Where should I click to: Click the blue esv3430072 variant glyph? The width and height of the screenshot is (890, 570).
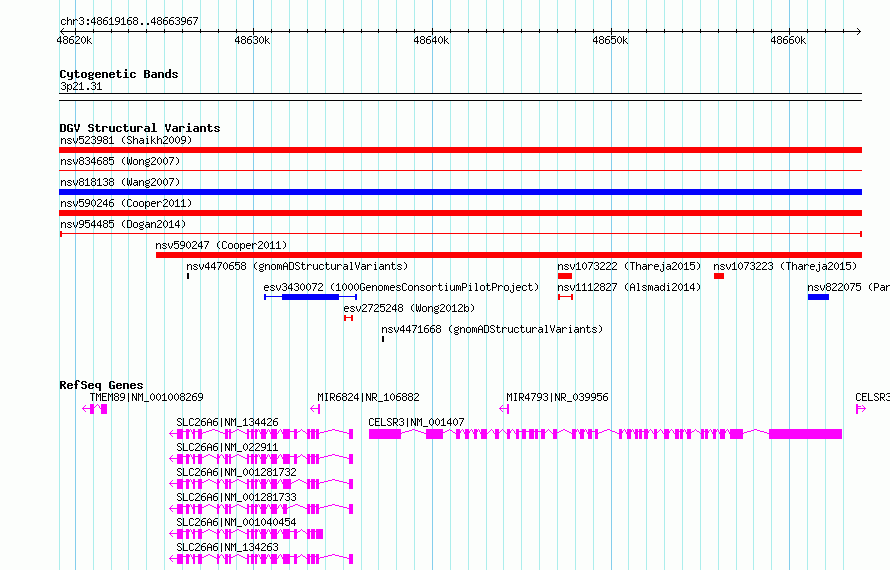pyautogui.click(x=310, y=297)
